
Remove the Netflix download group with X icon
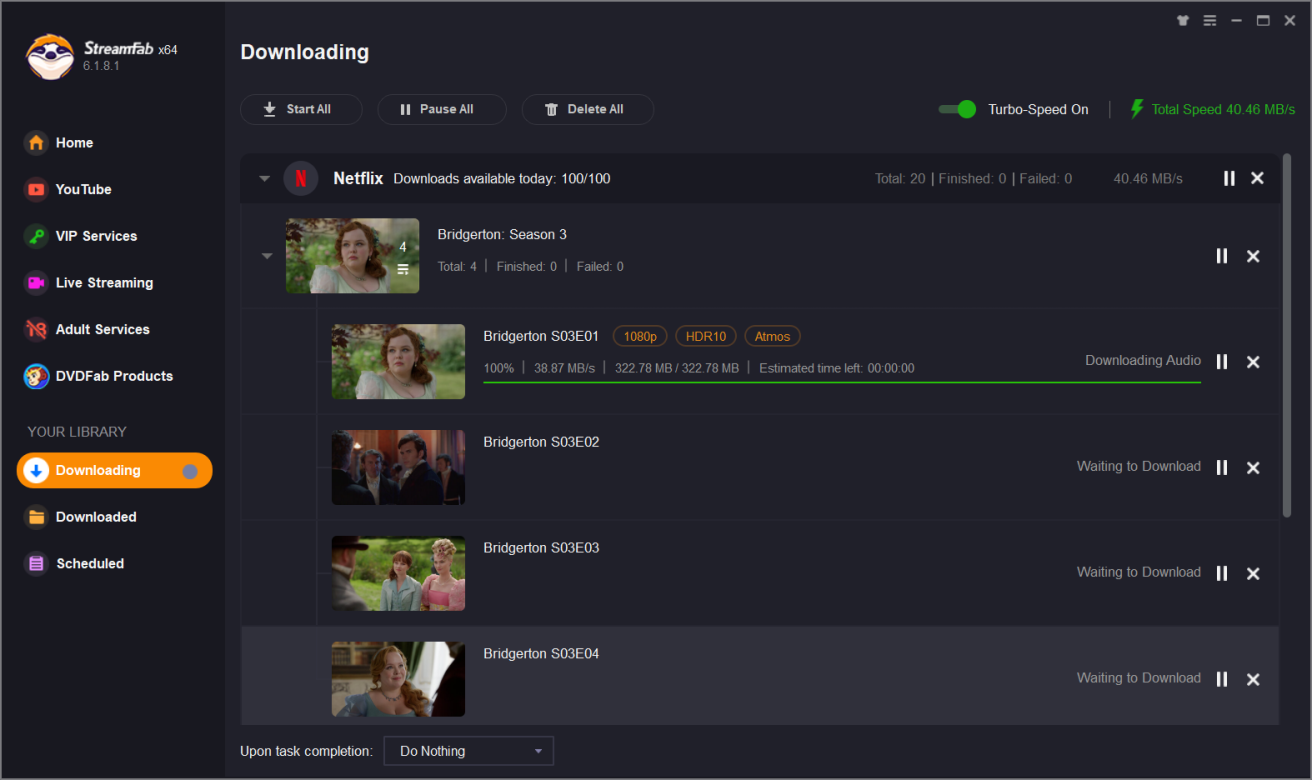[x=1257, y=178]
